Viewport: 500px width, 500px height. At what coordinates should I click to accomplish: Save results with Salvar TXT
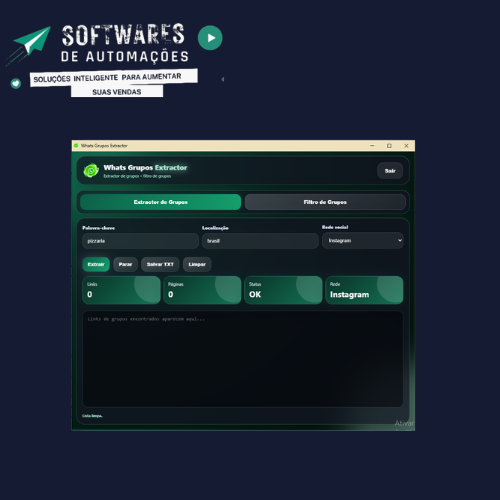(160, 264)
